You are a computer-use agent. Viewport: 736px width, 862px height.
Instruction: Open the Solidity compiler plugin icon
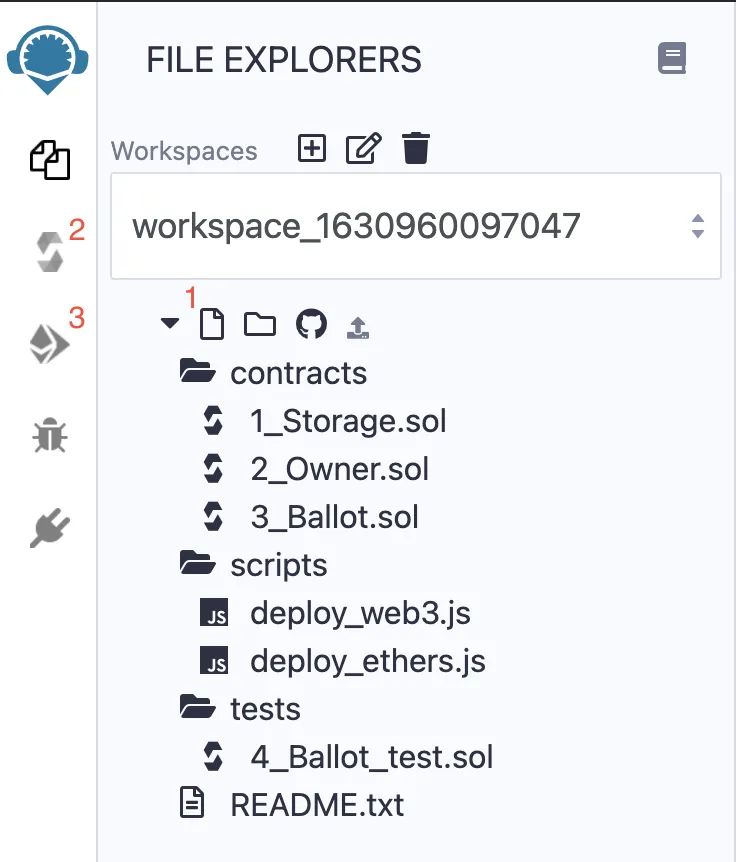[x=50, y=252]
